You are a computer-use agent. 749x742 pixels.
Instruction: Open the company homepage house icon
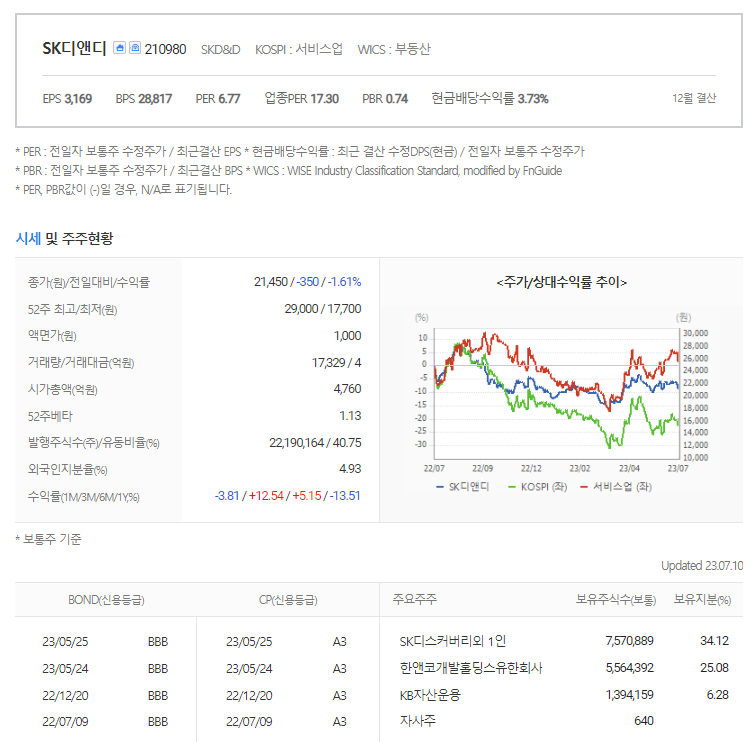click(119, 48)
